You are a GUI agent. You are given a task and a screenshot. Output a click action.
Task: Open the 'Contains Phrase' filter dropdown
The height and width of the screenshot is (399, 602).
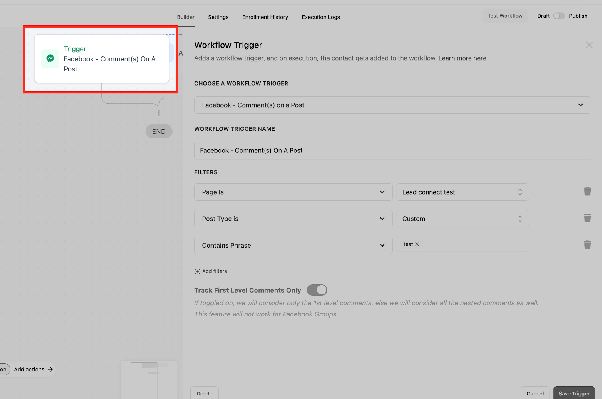[293, 245]
